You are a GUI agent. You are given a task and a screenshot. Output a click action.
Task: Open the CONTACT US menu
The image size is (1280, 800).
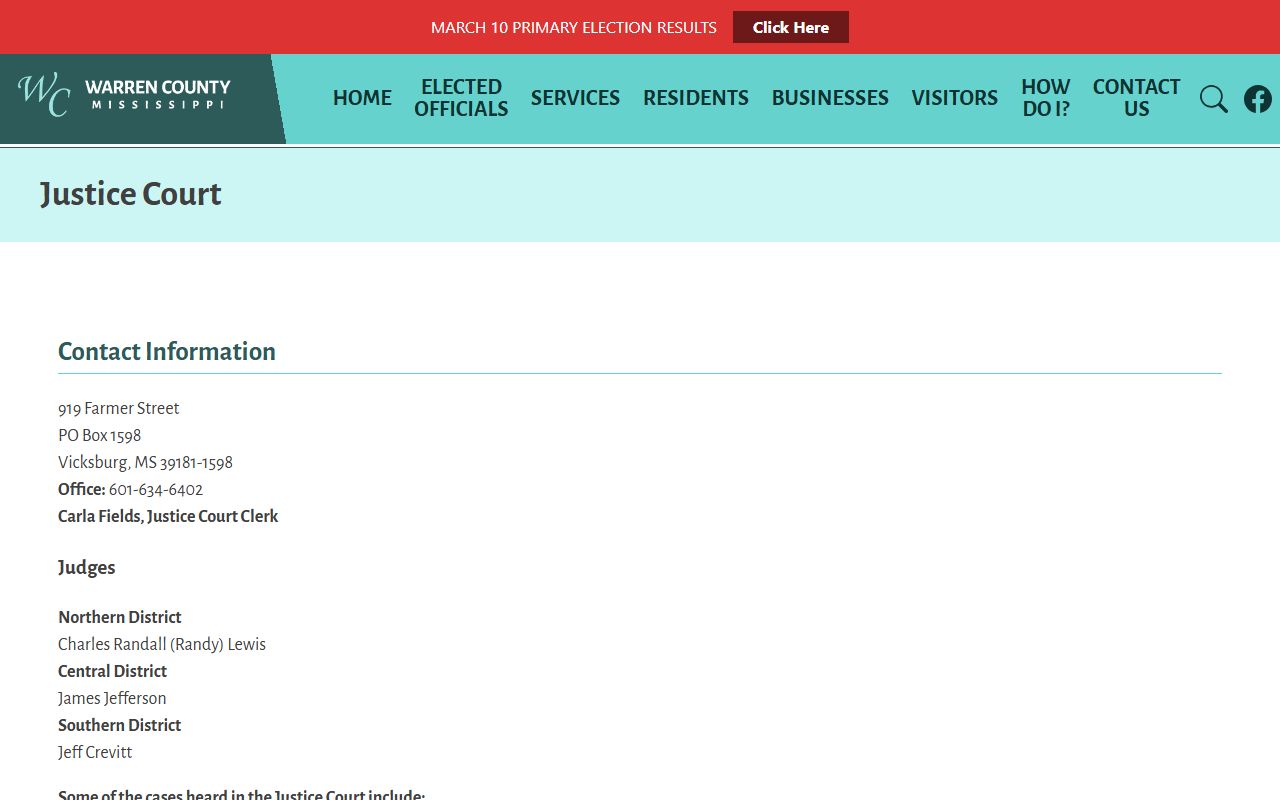pyautogui.click(x=1136, y=98)
